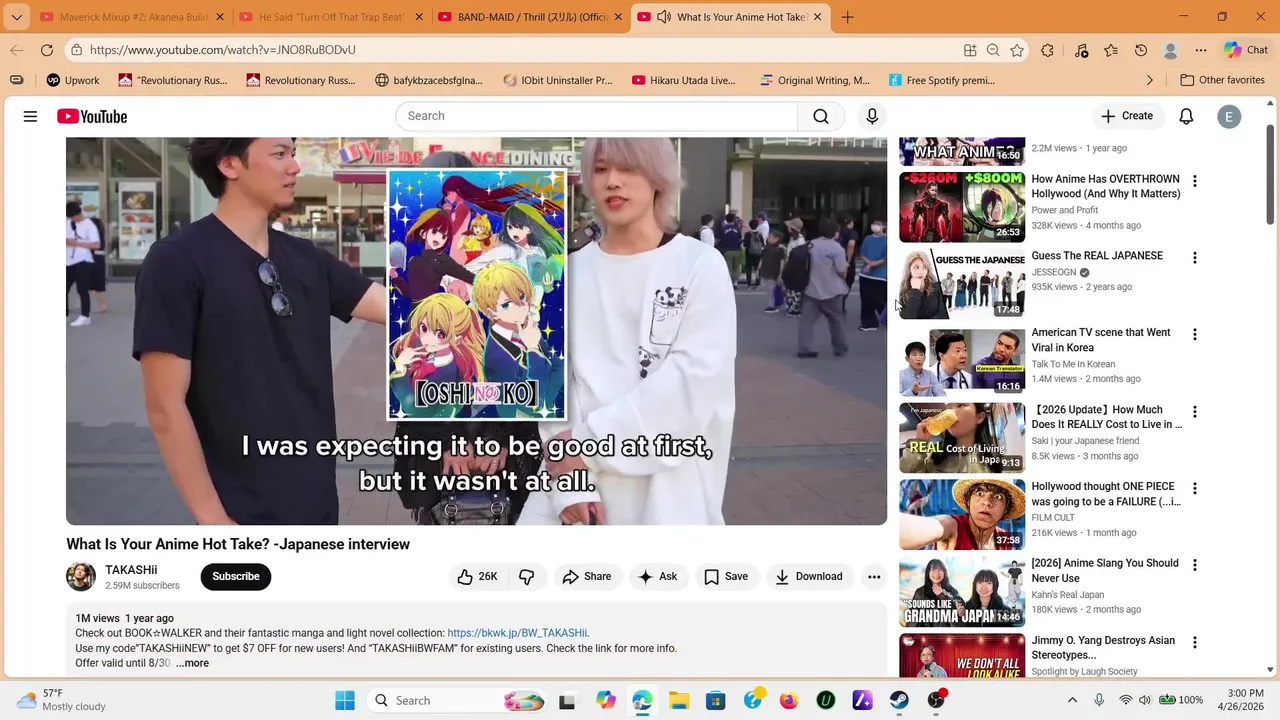Open the zoom-out magnifier in address bar
1280x720 pixels.
click(x=993, y=50)
